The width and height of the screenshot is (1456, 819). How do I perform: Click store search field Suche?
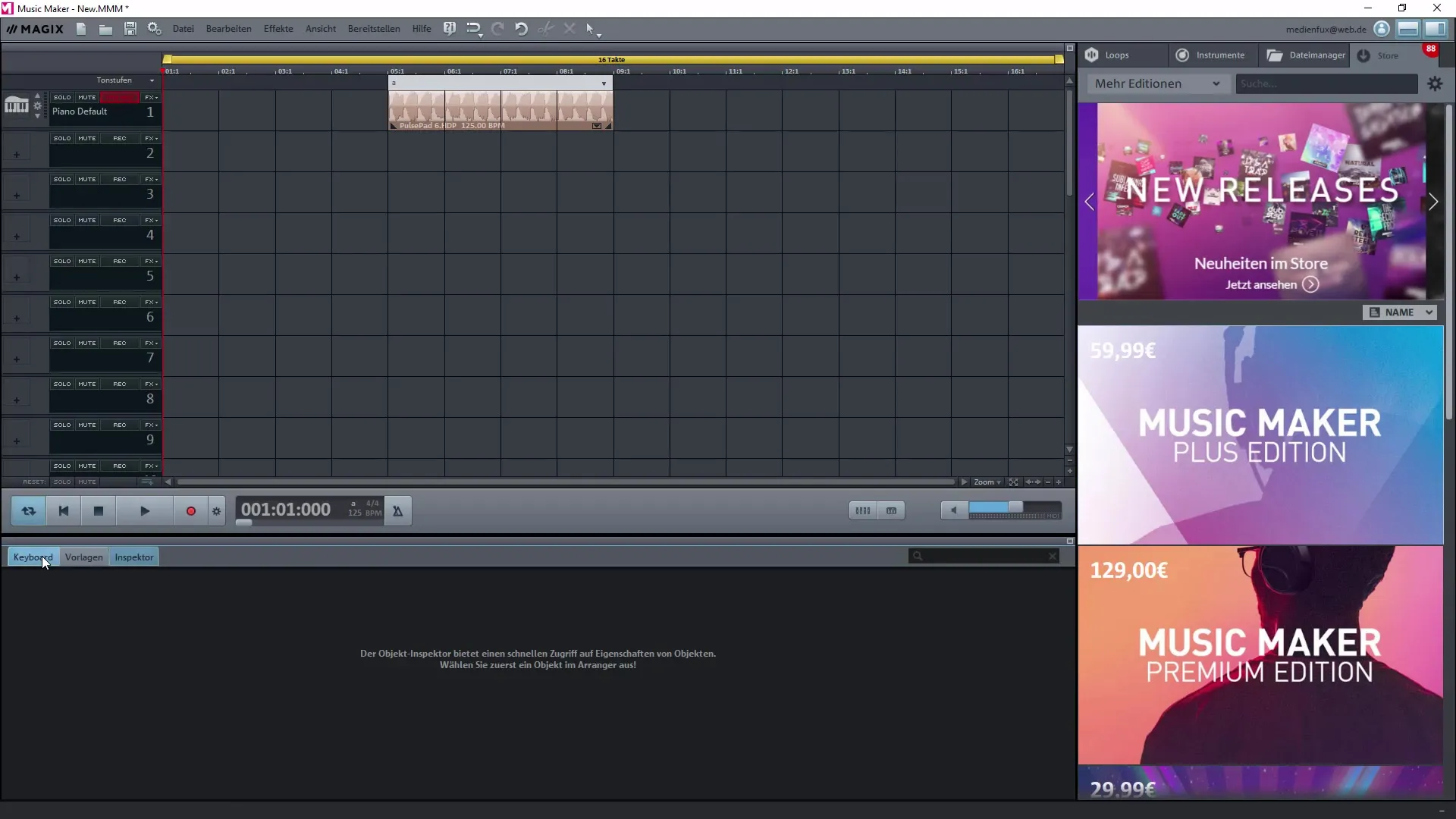[1327, 83]
